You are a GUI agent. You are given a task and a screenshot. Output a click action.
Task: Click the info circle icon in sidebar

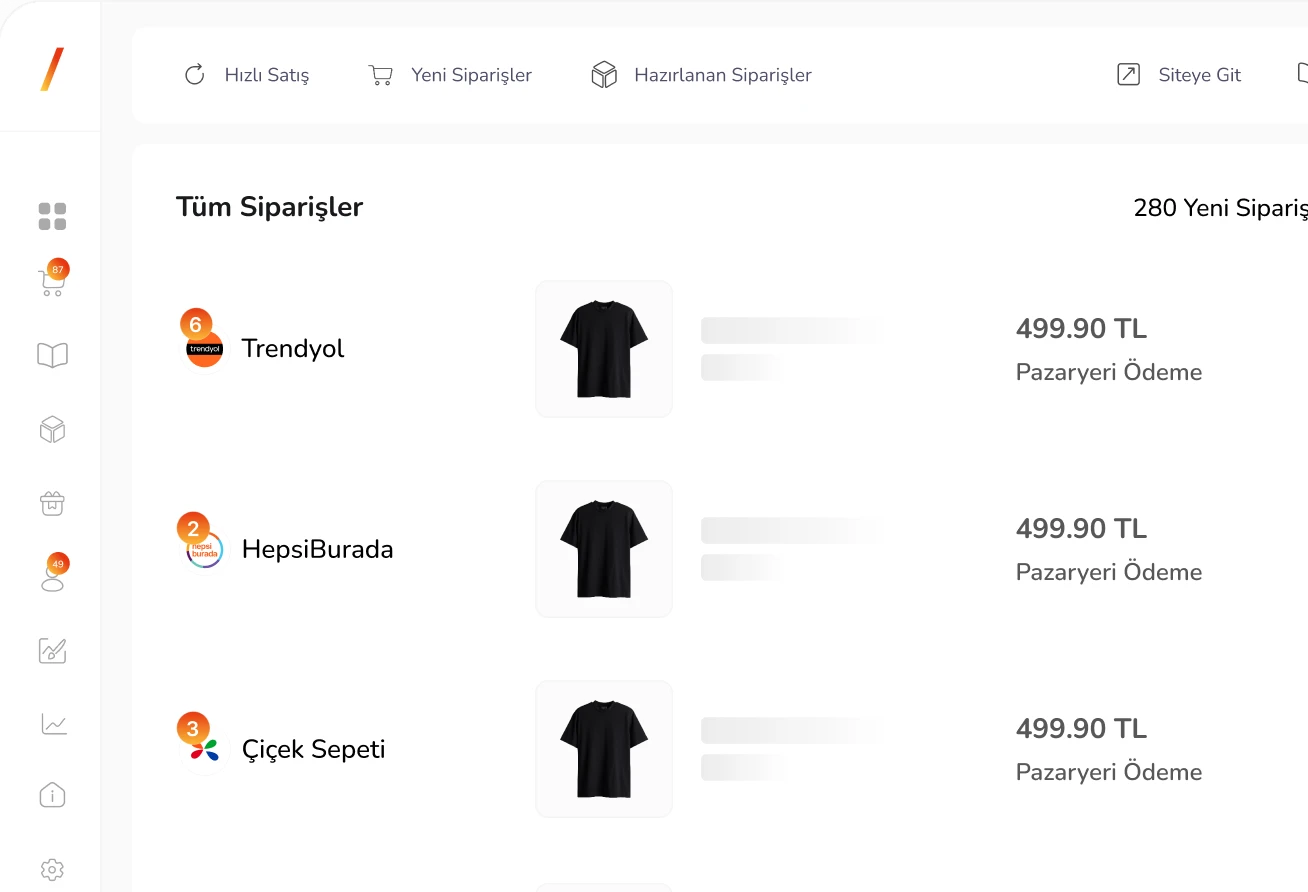(x=52, y=796)
